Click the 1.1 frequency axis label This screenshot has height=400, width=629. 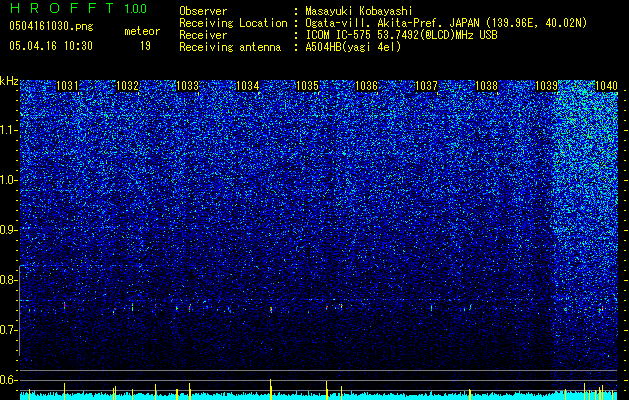tap(9, 130)
